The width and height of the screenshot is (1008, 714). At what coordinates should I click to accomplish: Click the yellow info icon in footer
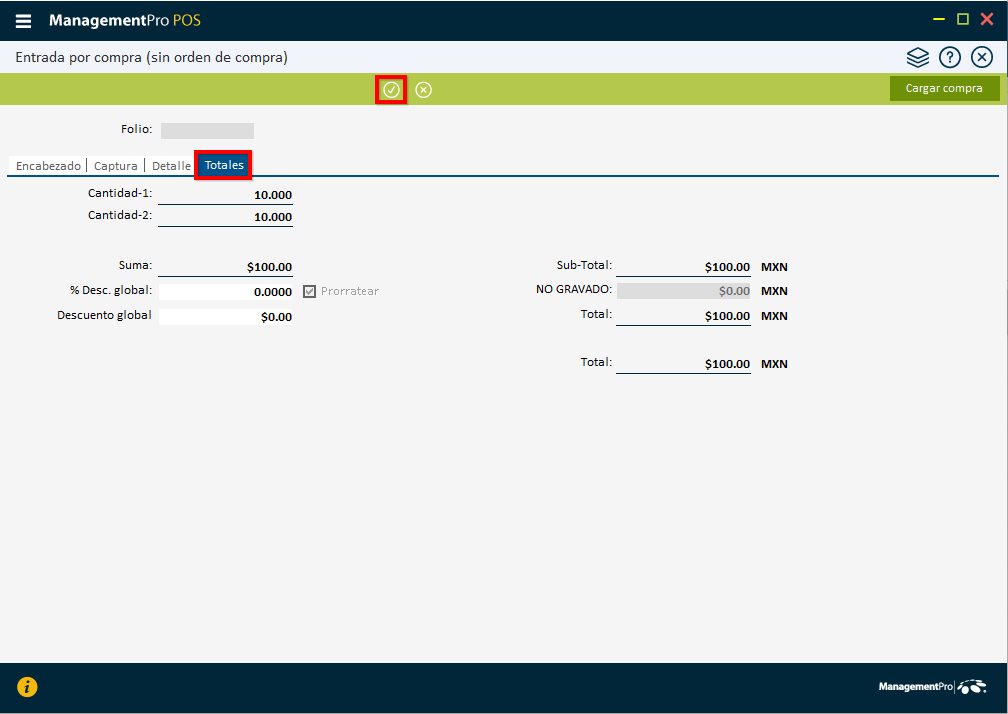27,687
